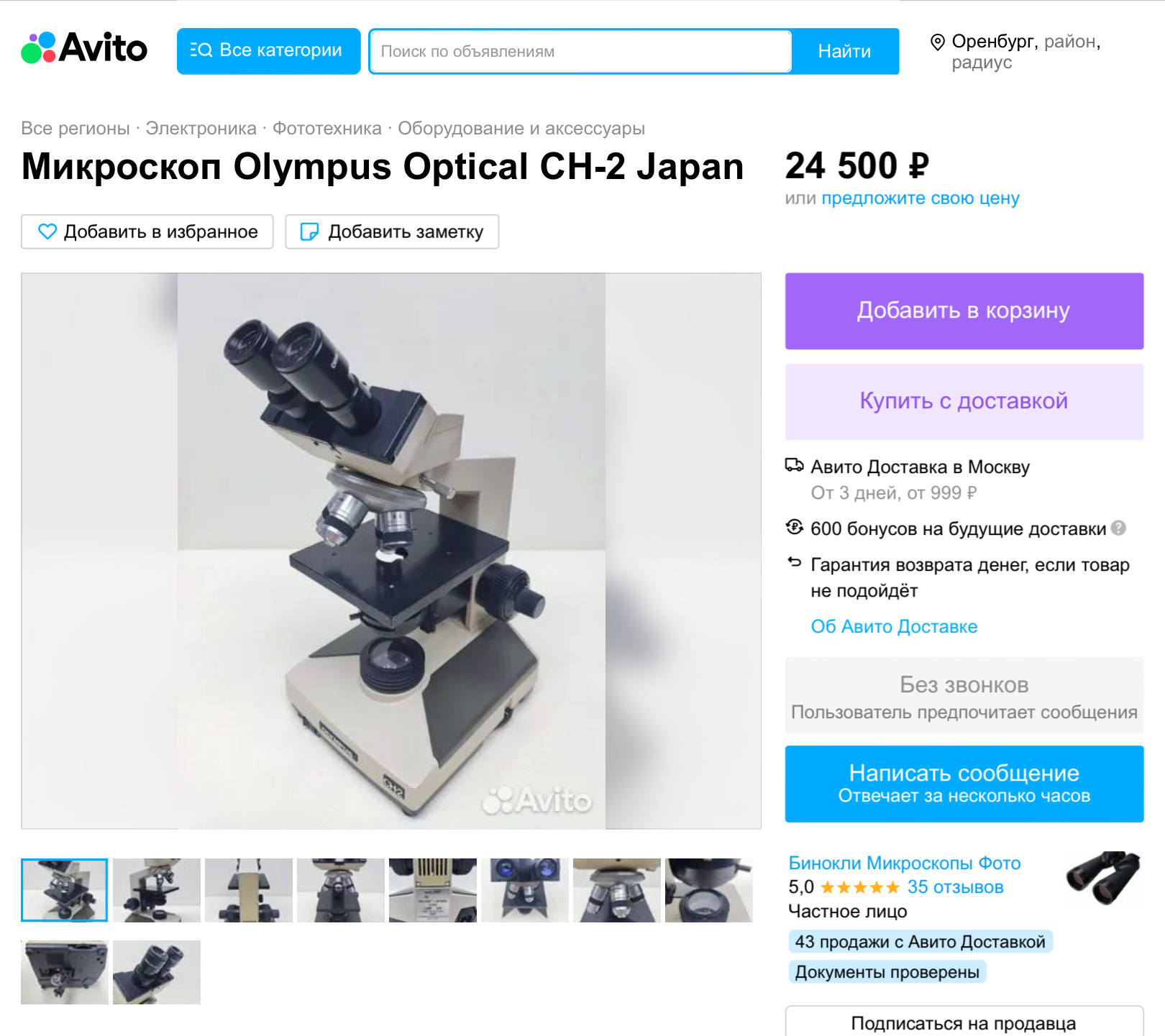Viewport: 1165px width, 1036px height.
Task: Open the location pin for Оренбург
Action: [x=937, y=42]
